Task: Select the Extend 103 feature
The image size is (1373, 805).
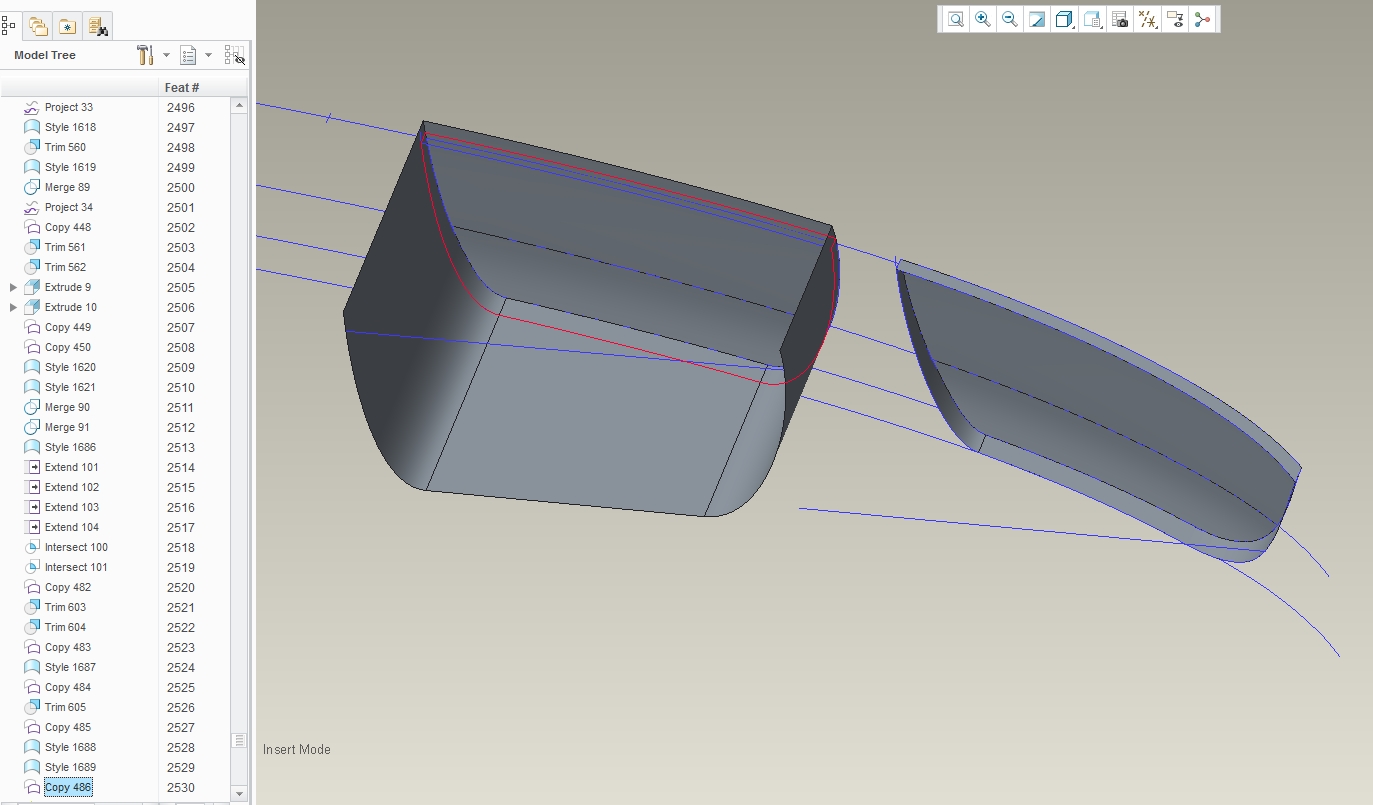Action: point(72,507)
